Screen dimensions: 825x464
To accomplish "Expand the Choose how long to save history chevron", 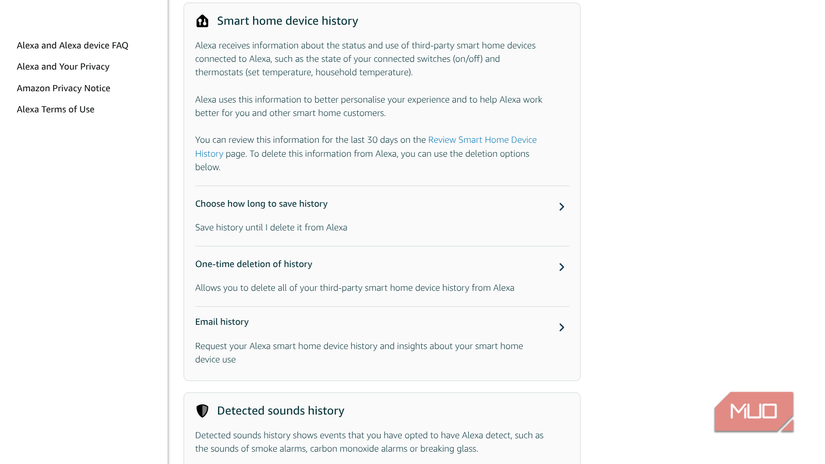I will pos(561,207).
